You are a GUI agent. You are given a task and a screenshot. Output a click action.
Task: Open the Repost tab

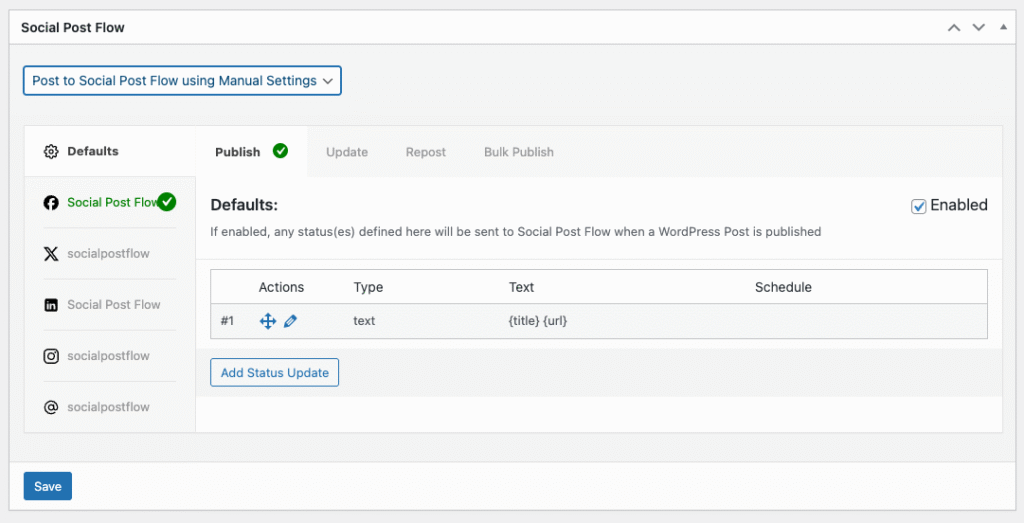[426, 151]
